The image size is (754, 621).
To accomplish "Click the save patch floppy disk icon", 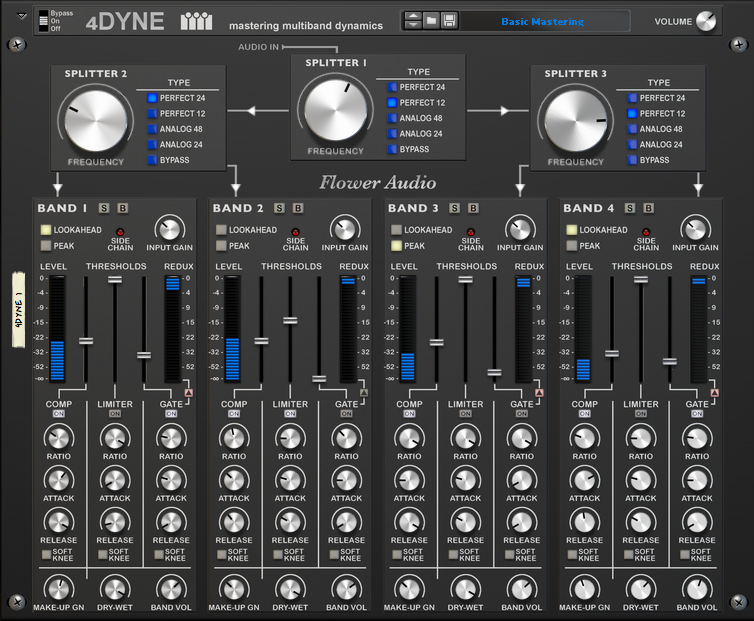I will (x=449, y=21).
